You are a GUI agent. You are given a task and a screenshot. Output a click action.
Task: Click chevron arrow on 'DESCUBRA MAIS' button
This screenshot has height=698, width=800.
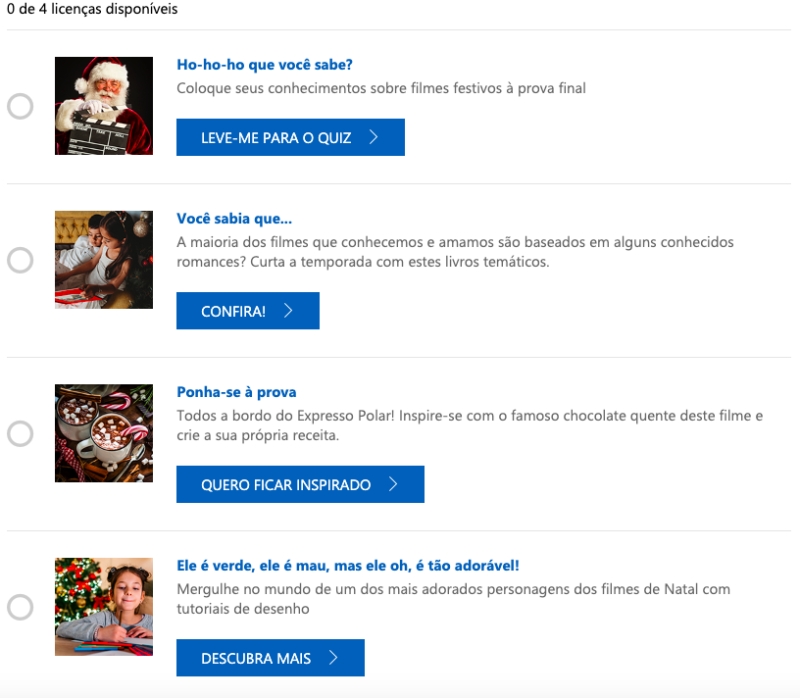tap(333, 658)
